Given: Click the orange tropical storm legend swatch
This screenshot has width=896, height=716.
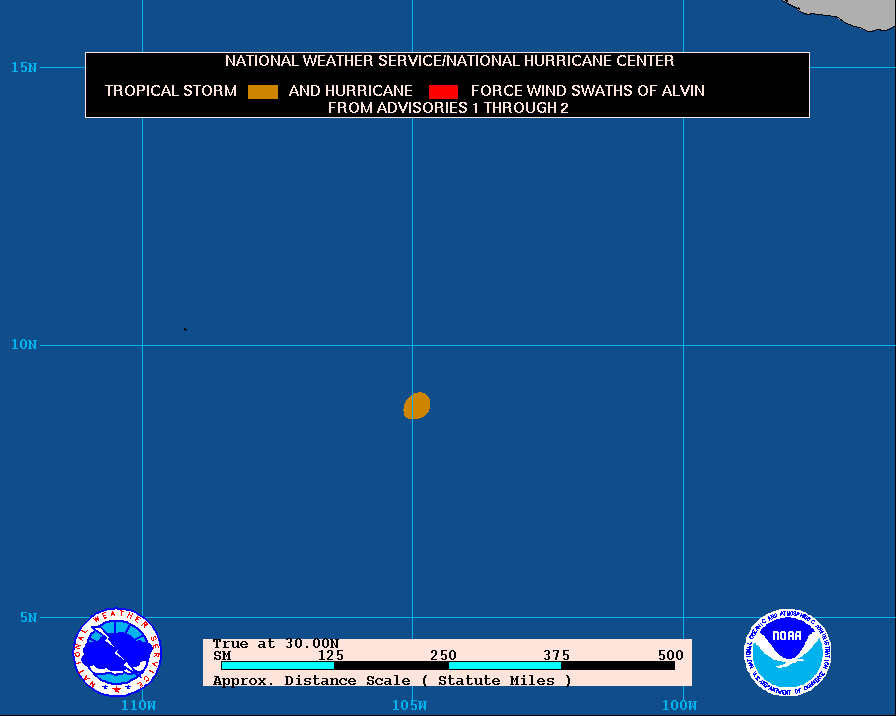Looking at the screenshot, I should point(263,91).
